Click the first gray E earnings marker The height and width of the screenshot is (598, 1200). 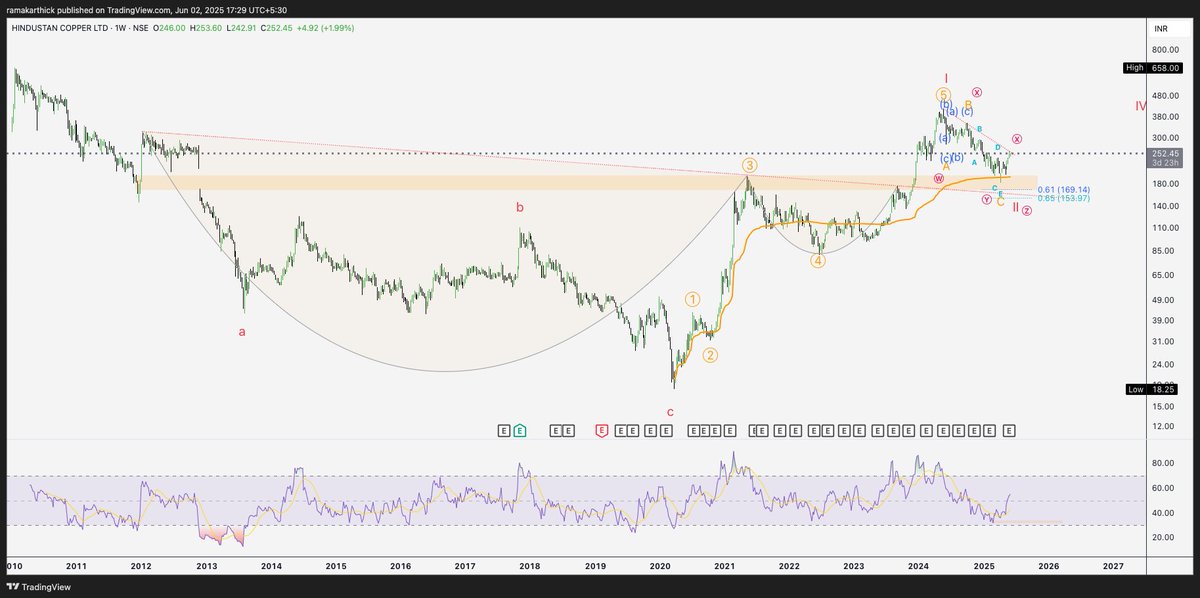[504, 430]
